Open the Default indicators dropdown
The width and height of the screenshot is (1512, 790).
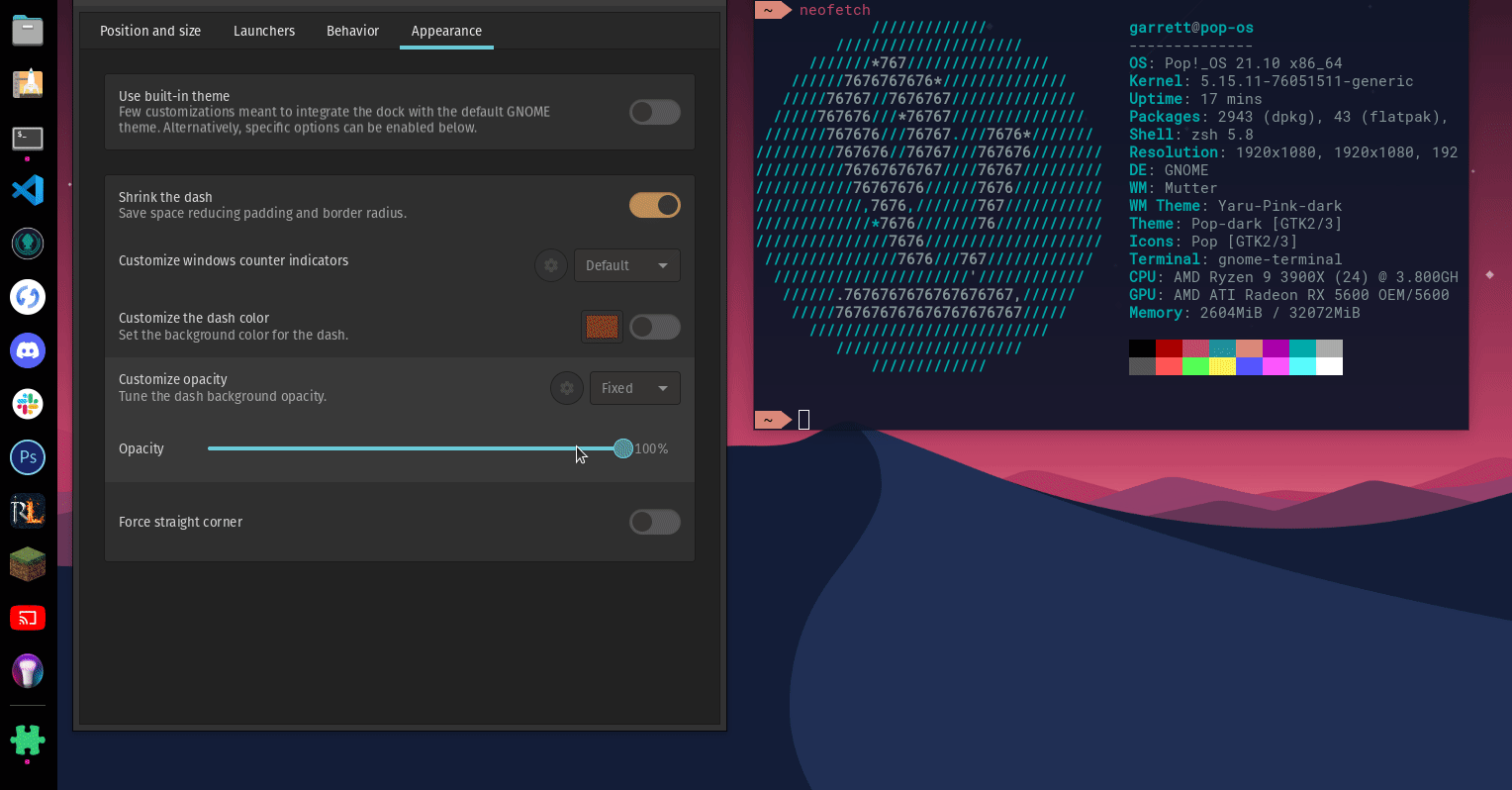pos(627,265)
